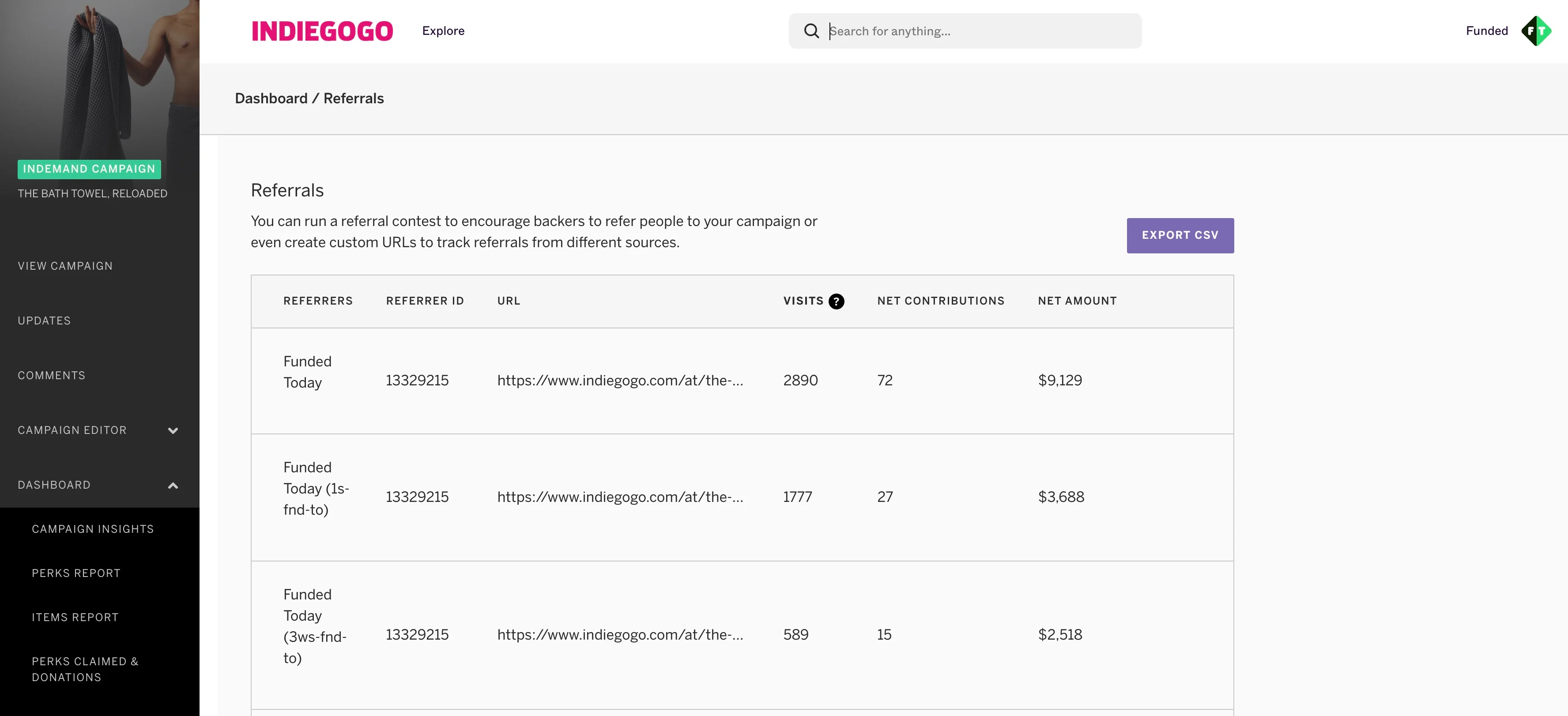Open Comments in sidebar

pyautogui.click(x=52, y=376)
